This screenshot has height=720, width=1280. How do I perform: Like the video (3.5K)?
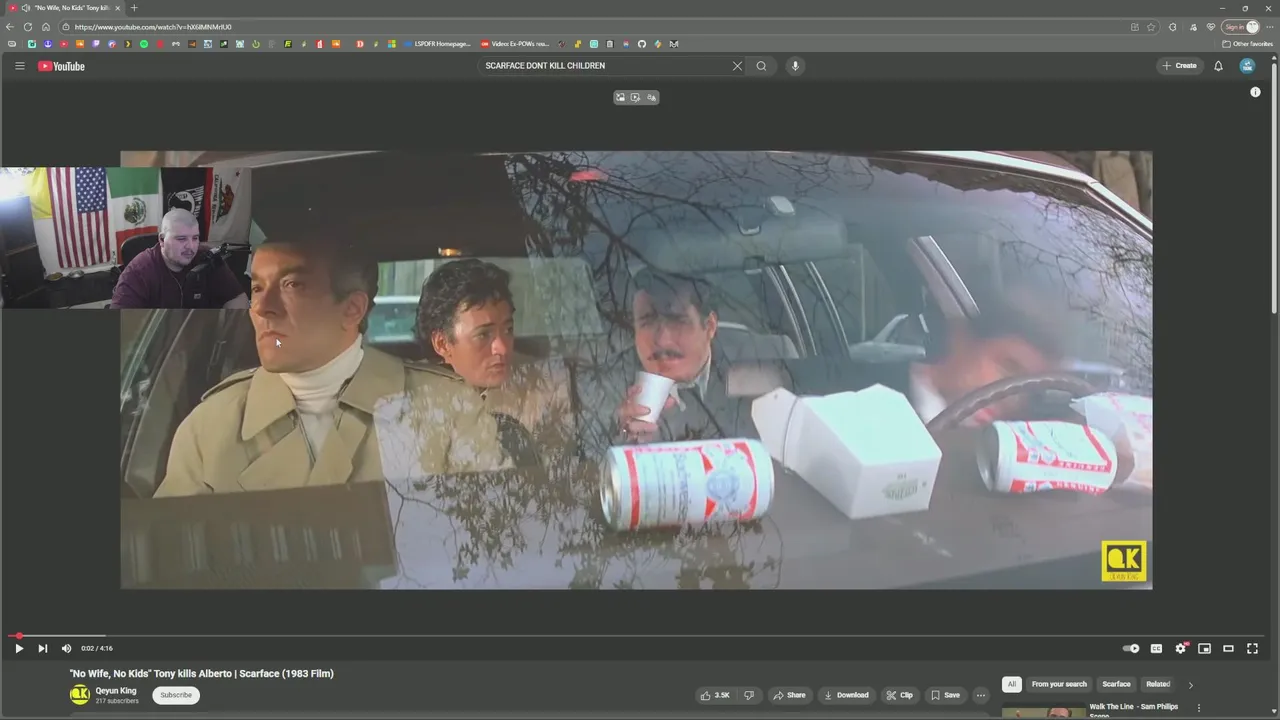coord(715,695)
